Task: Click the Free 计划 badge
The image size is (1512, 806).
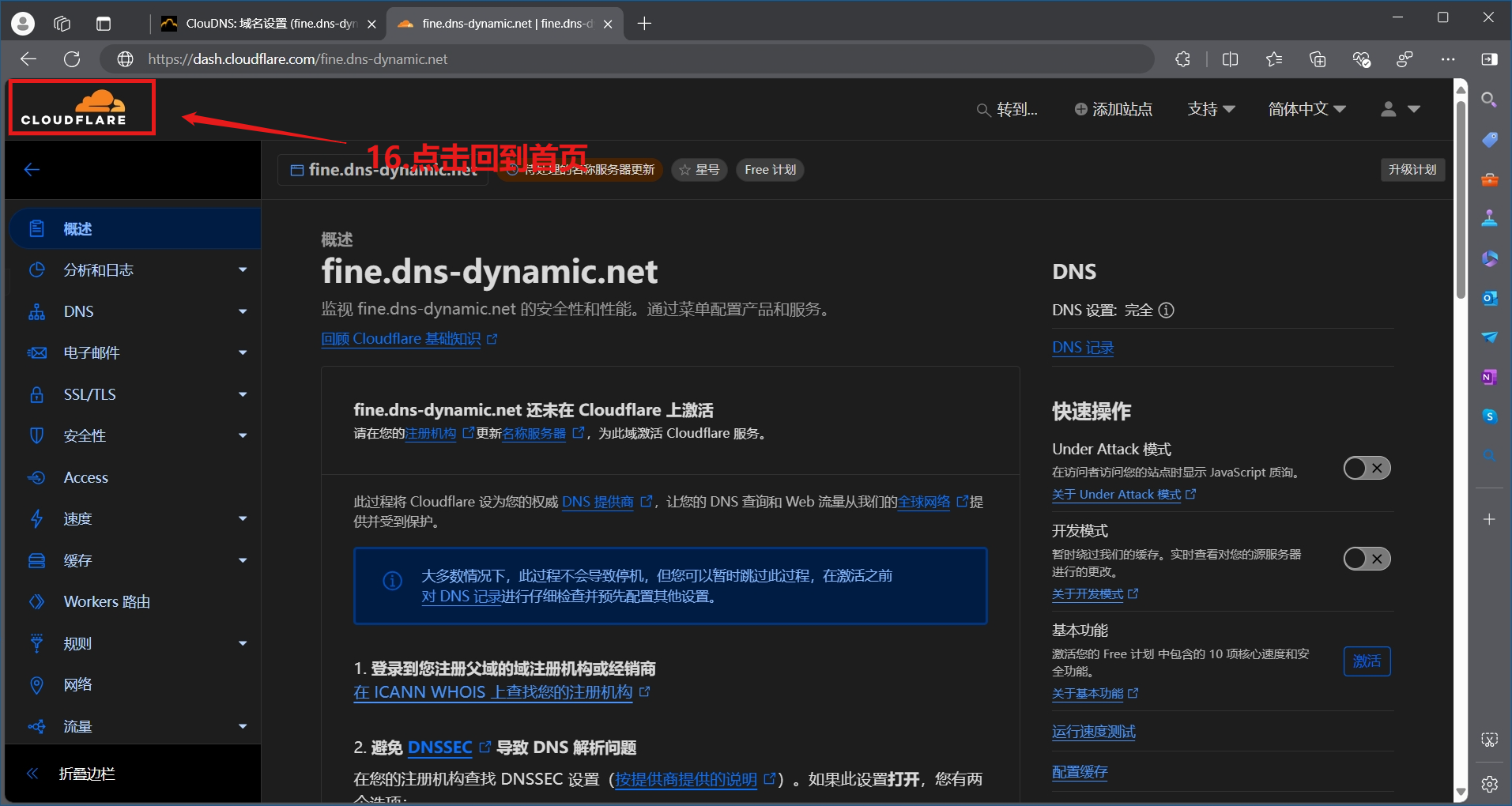Action: coord(770,170)
